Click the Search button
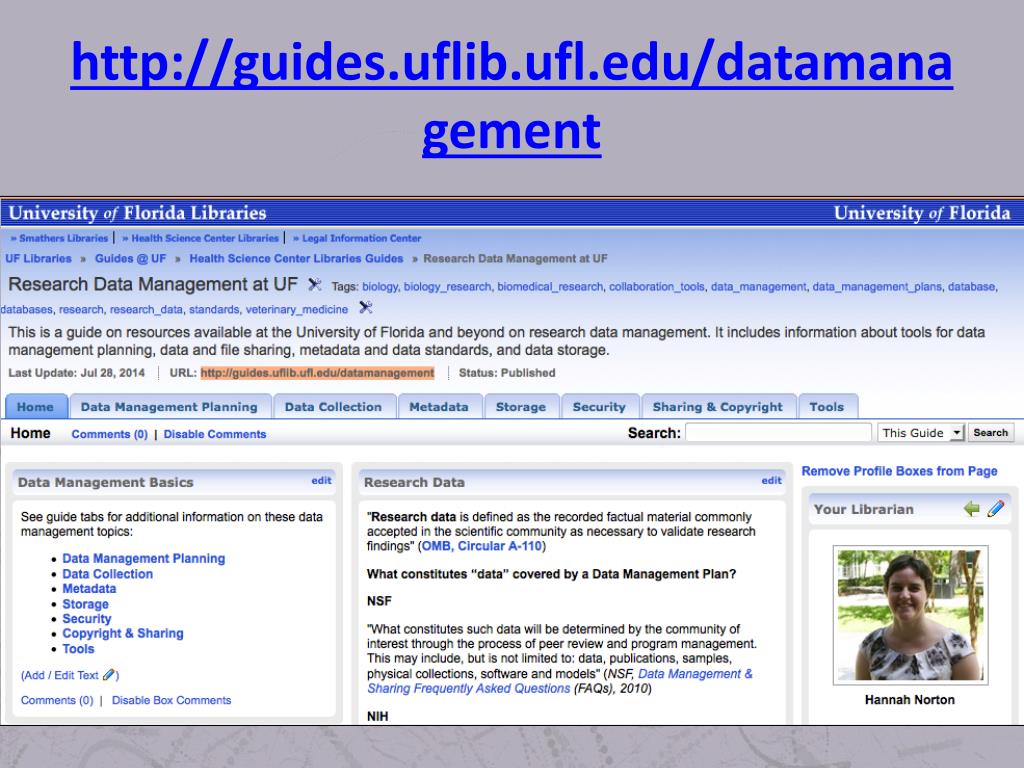The image size is (1024, 768). tap(990, 432)
